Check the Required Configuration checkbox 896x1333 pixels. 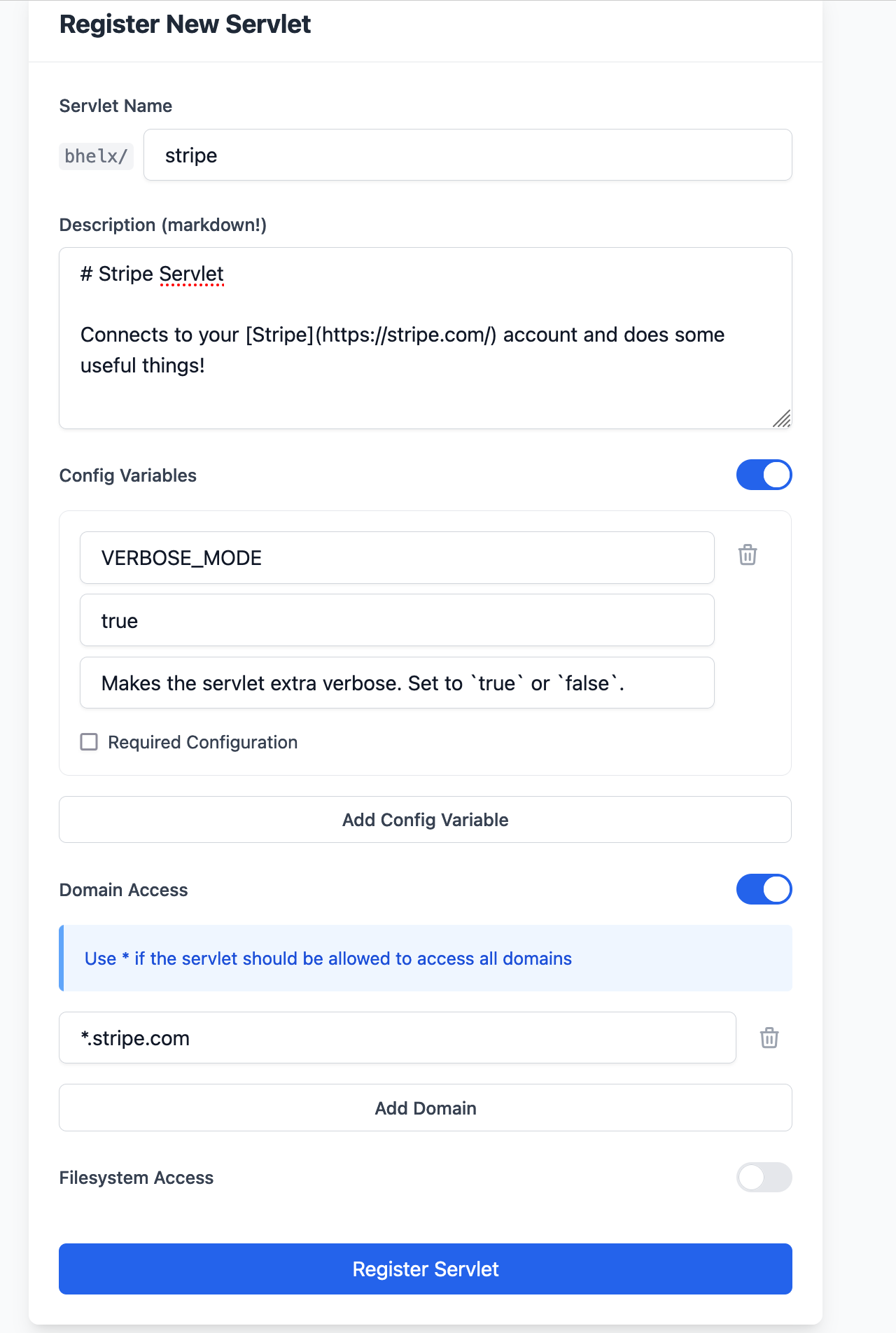(x=89, y=741)
